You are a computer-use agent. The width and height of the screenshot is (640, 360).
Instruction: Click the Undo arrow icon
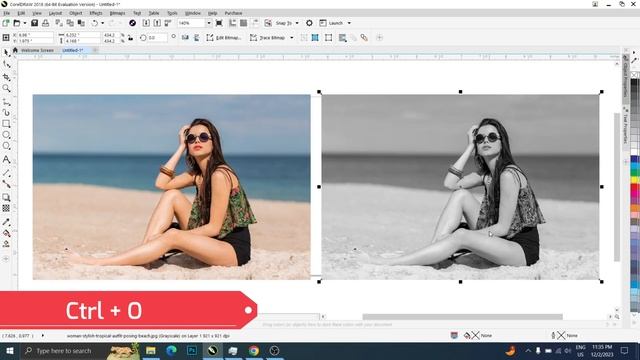coord(95,23)
